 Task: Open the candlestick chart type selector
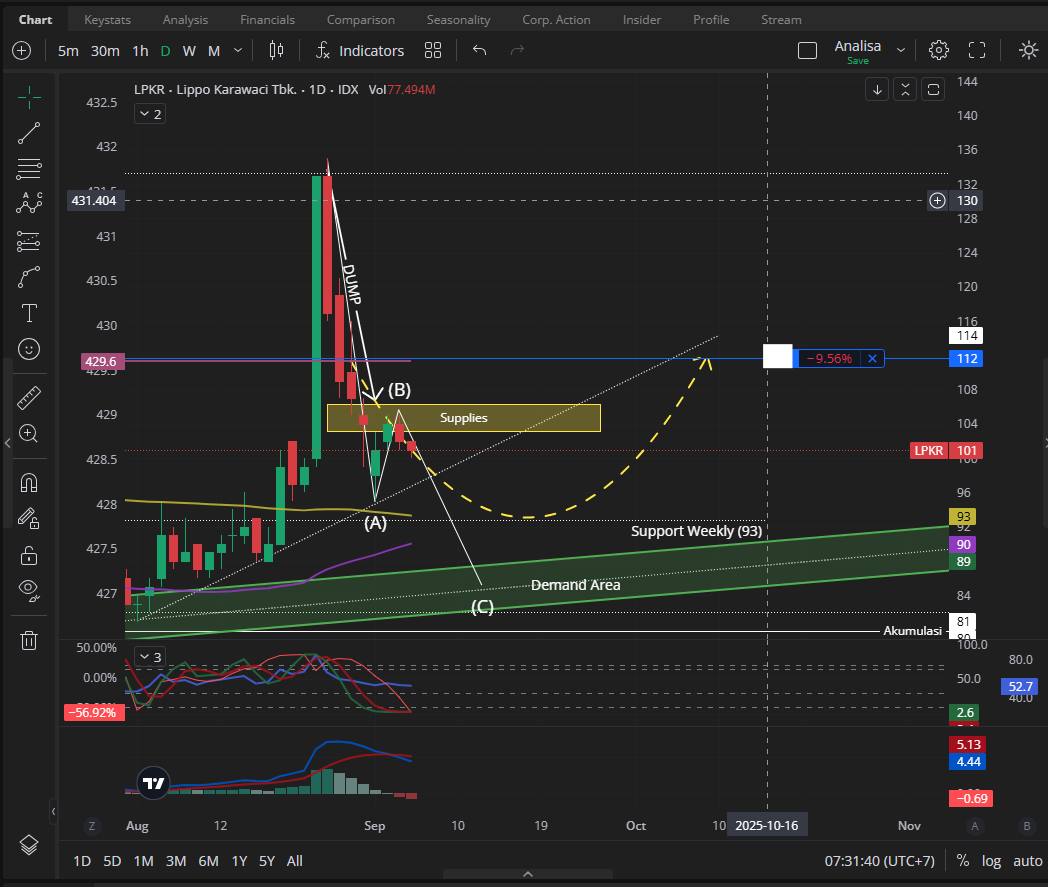pos(276,51)
